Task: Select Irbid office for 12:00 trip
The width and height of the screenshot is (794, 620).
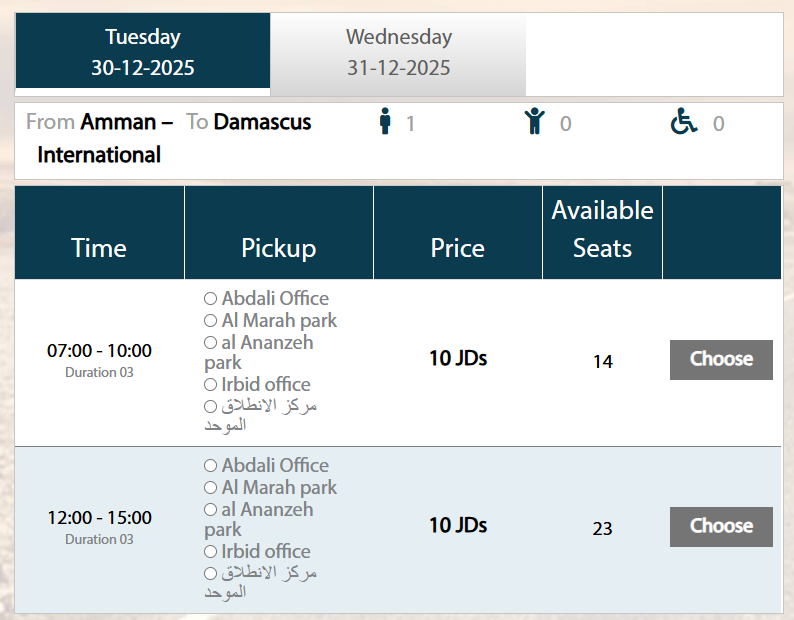Action: click(211, 552)
